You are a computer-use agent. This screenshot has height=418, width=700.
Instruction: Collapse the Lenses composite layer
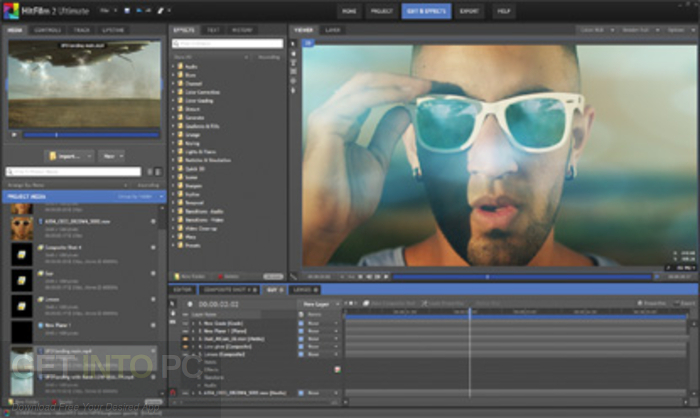pyautogui.click(x=193, y=354)
